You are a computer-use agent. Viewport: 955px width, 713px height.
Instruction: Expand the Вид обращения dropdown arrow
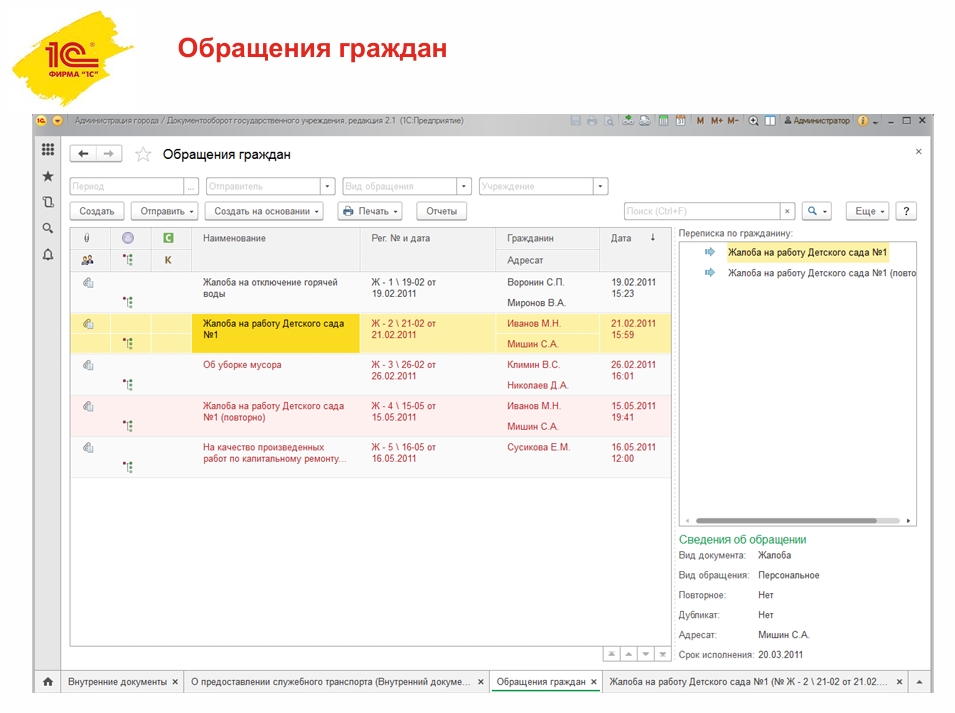[463, 186]
